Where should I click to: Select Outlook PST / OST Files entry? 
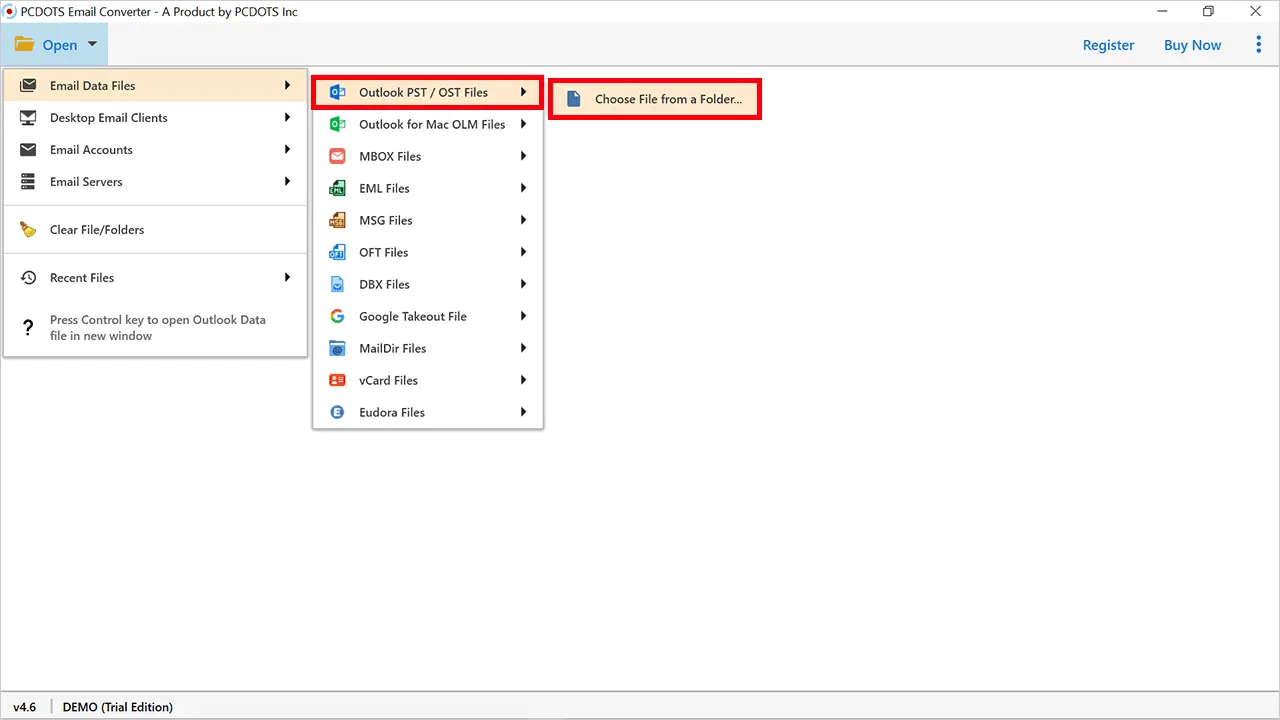(x=428, y=93)
